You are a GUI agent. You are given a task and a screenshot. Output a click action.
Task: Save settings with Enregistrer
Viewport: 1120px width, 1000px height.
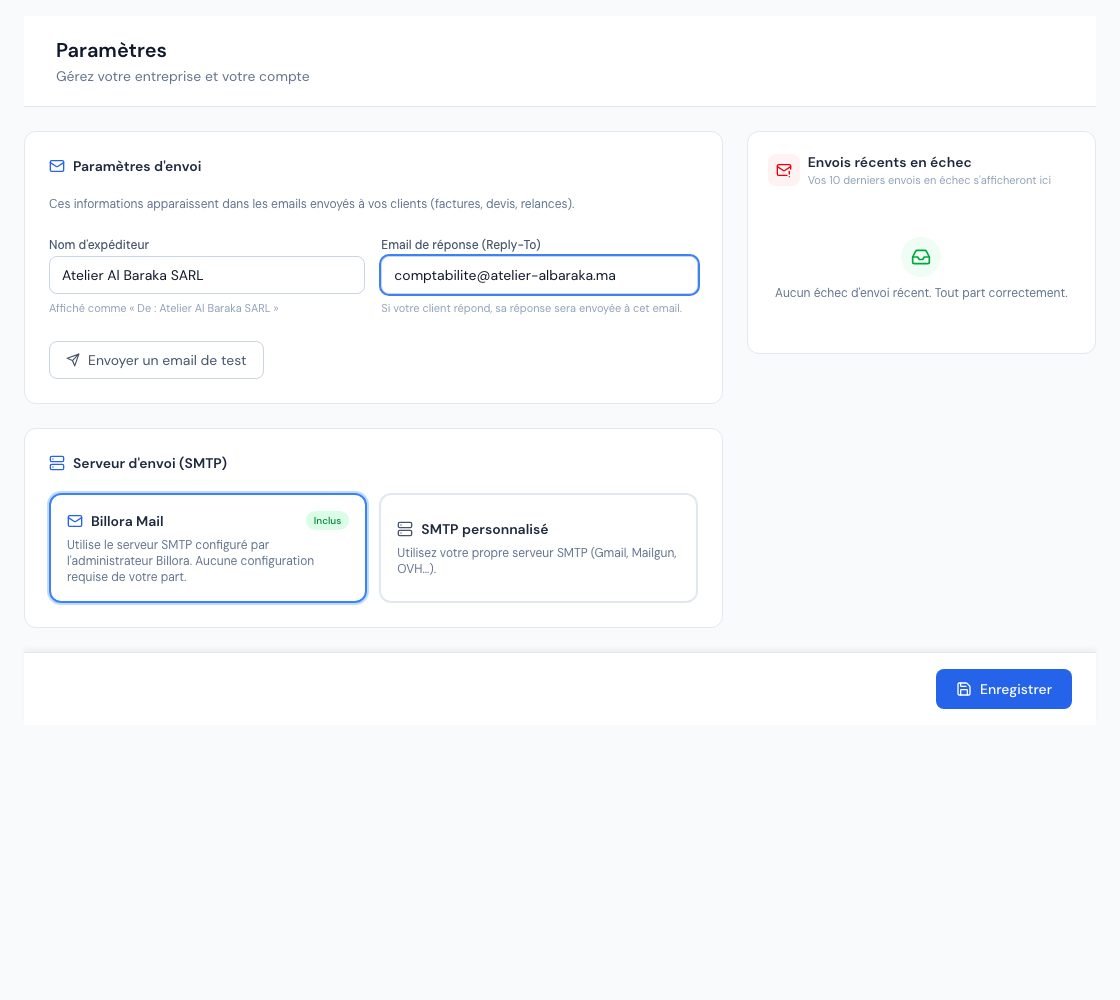point(1004,689)
